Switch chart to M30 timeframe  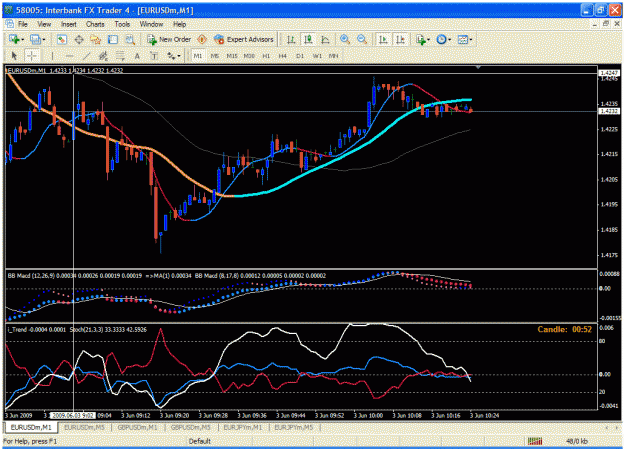point(249,56)
